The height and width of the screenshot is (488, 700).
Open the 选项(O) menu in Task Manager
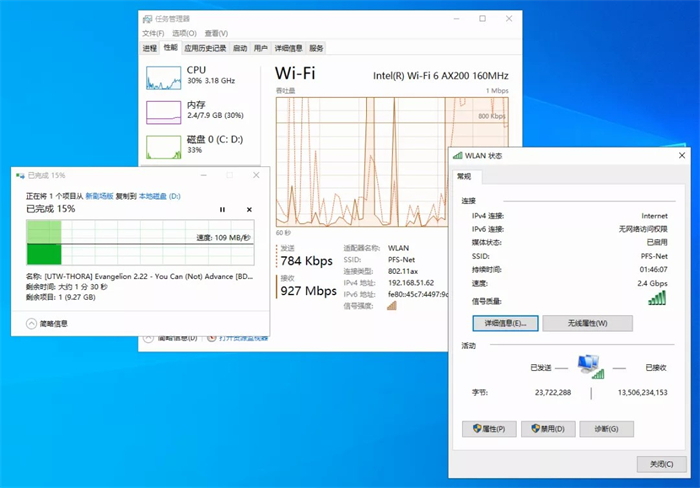(184, 33)
